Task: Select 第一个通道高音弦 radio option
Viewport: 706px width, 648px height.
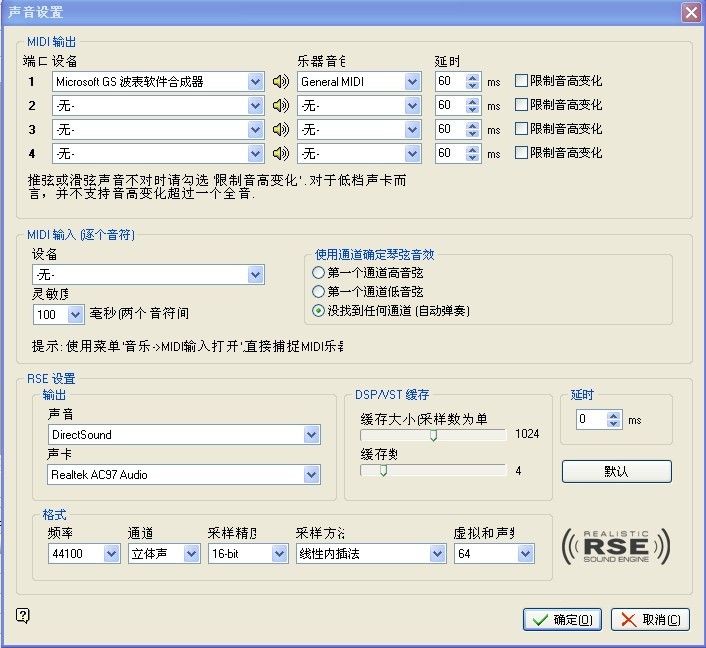Action: (x=319, y=273)
